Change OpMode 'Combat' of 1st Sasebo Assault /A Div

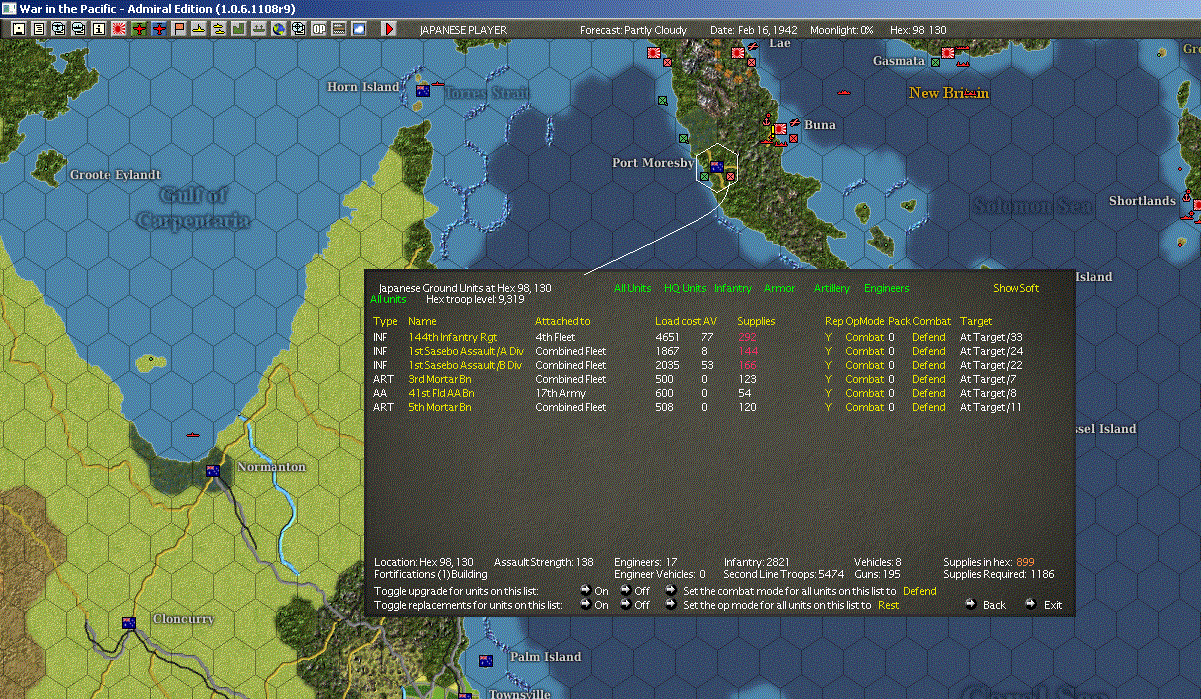coord(864,351)
